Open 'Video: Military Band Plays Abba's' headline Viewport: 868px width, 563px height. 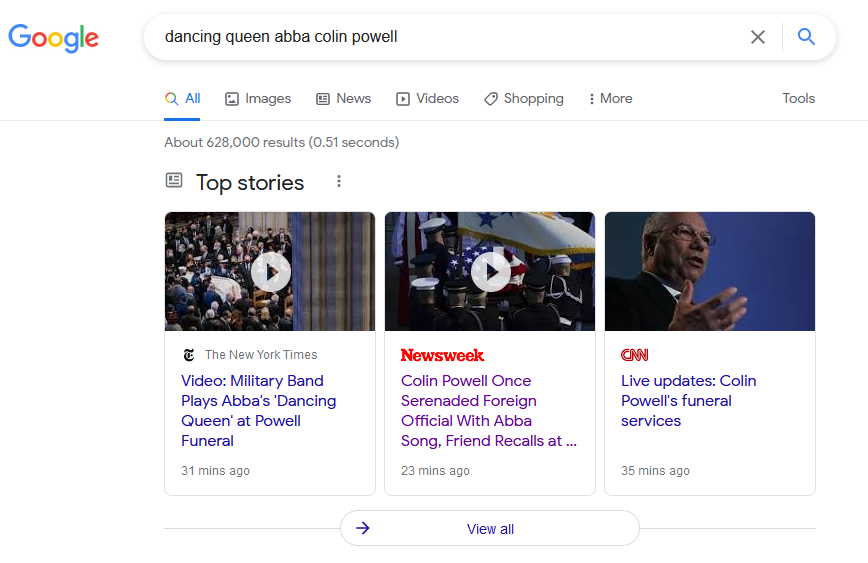[x=259, y=411]
